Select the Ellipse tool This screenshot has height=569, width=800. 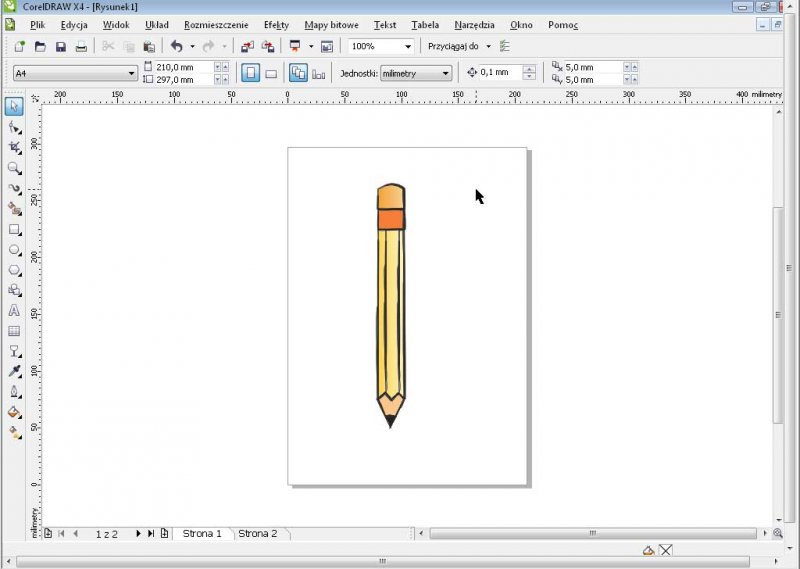click(14, 250)
